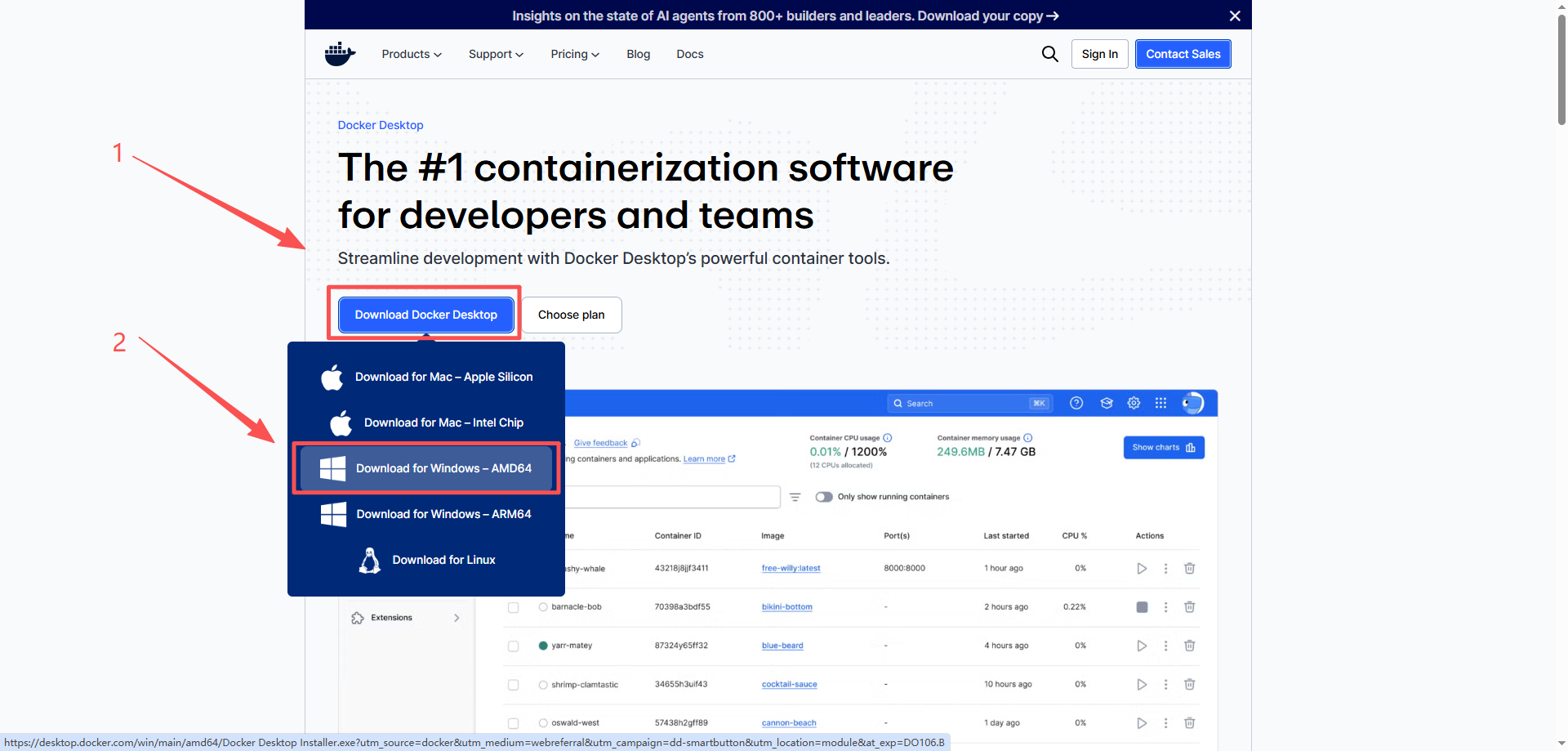Click the Last started column header
Viewport: 1568px width, 751px height.
tap(1006, 536)
